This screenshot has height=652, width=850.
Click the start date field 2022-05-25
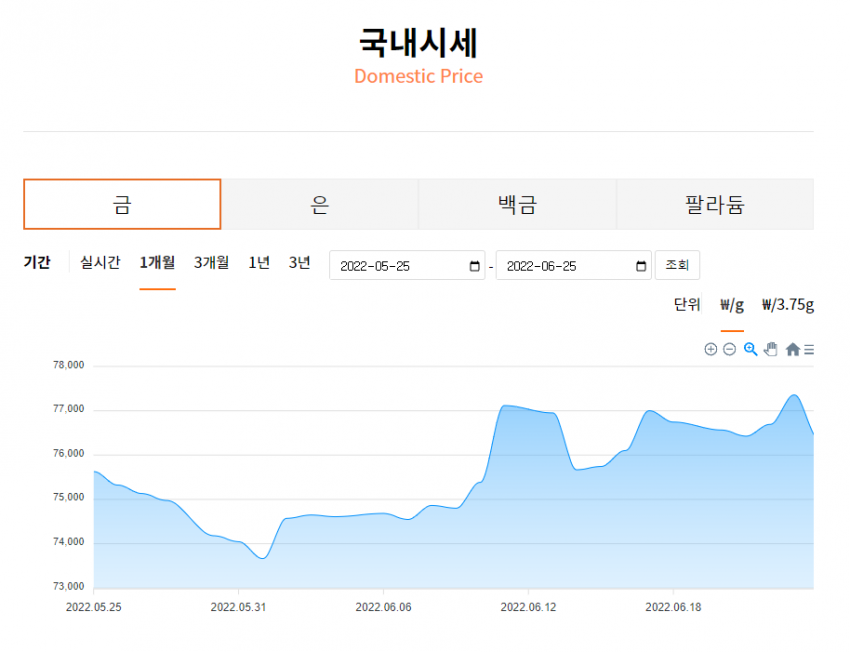point(407,266)
